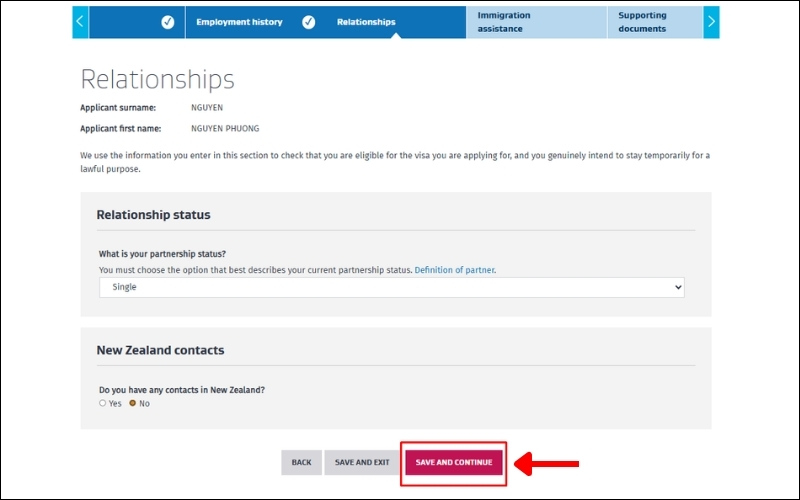Click the New Zealand contacts section heading

point(160,350)
